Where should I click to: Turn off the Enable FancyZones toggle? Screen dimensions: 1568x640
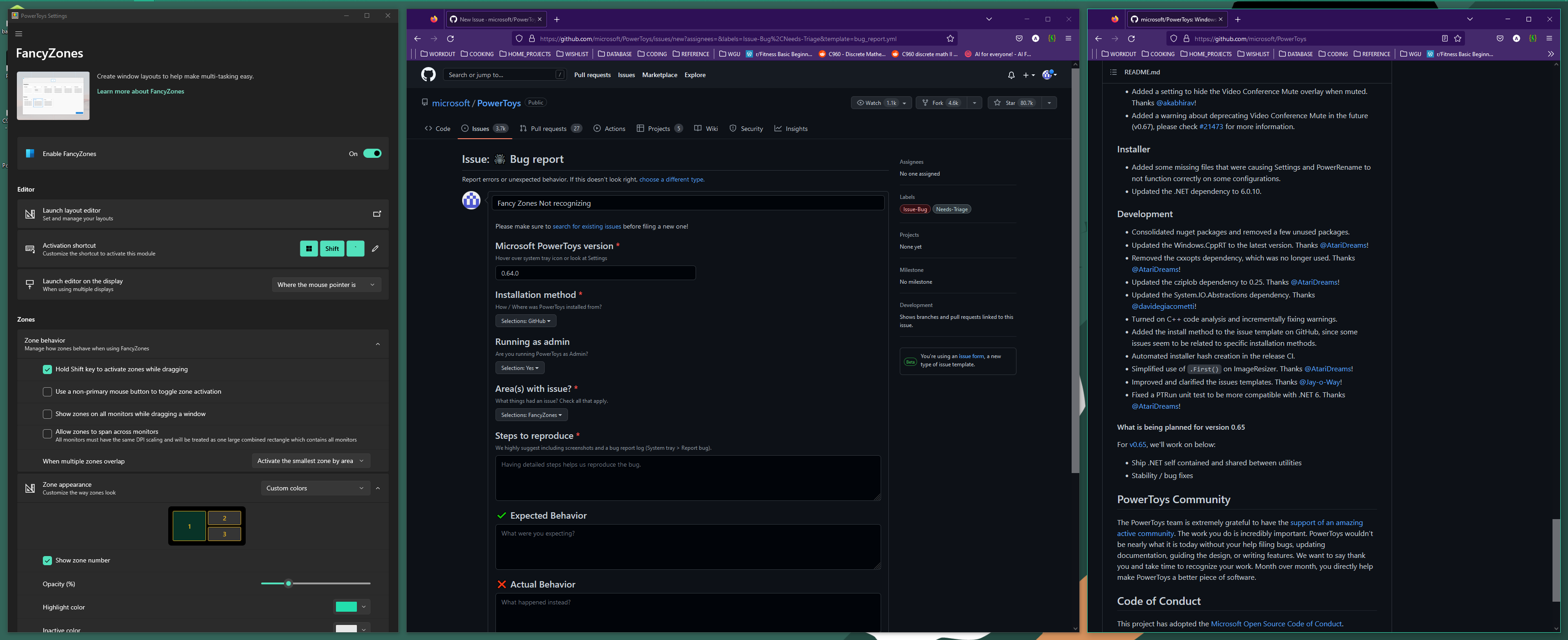tap(372, 153)
